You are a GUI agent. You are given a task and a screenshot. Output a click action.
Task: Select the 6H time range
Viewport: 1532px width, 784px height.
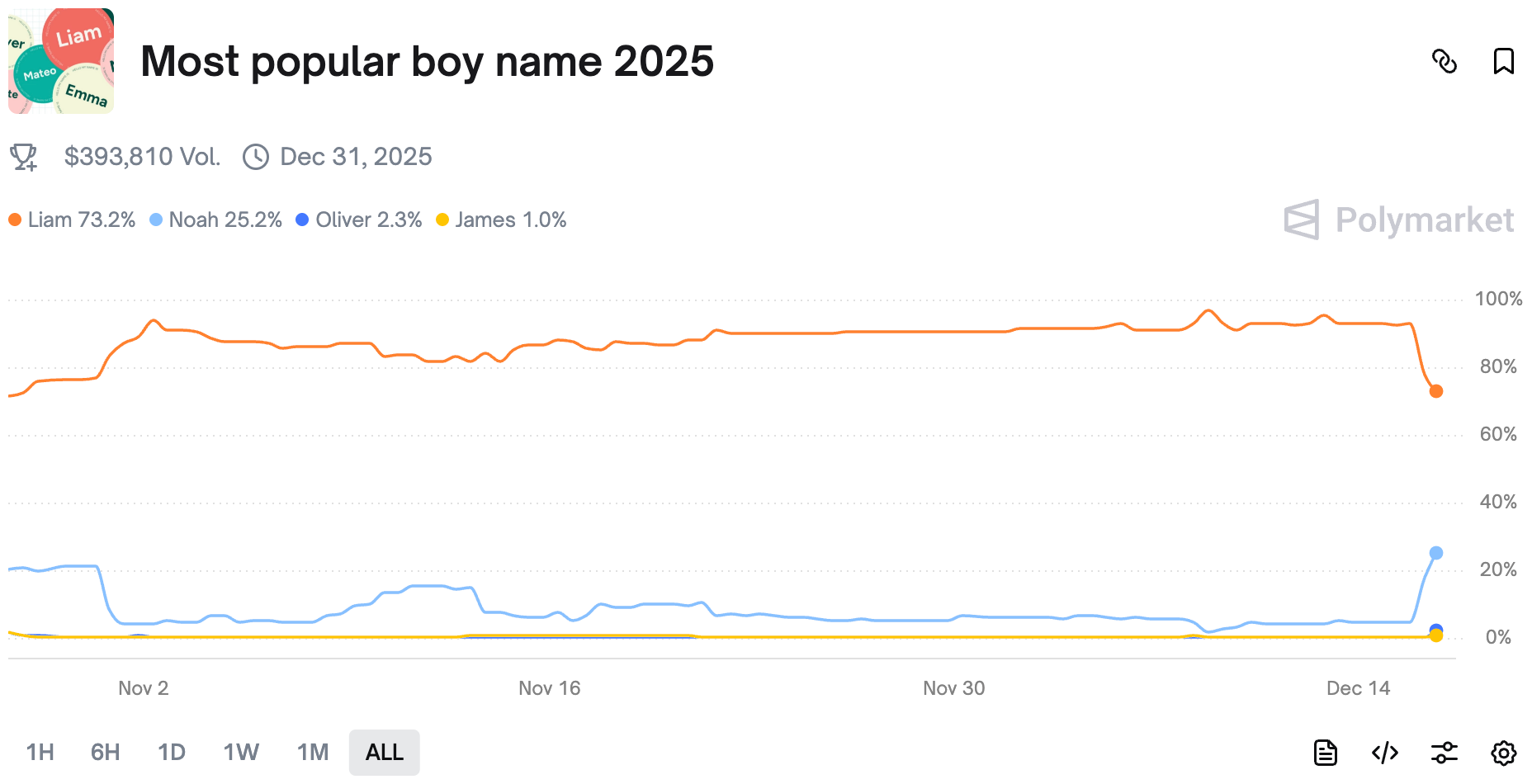105,753
